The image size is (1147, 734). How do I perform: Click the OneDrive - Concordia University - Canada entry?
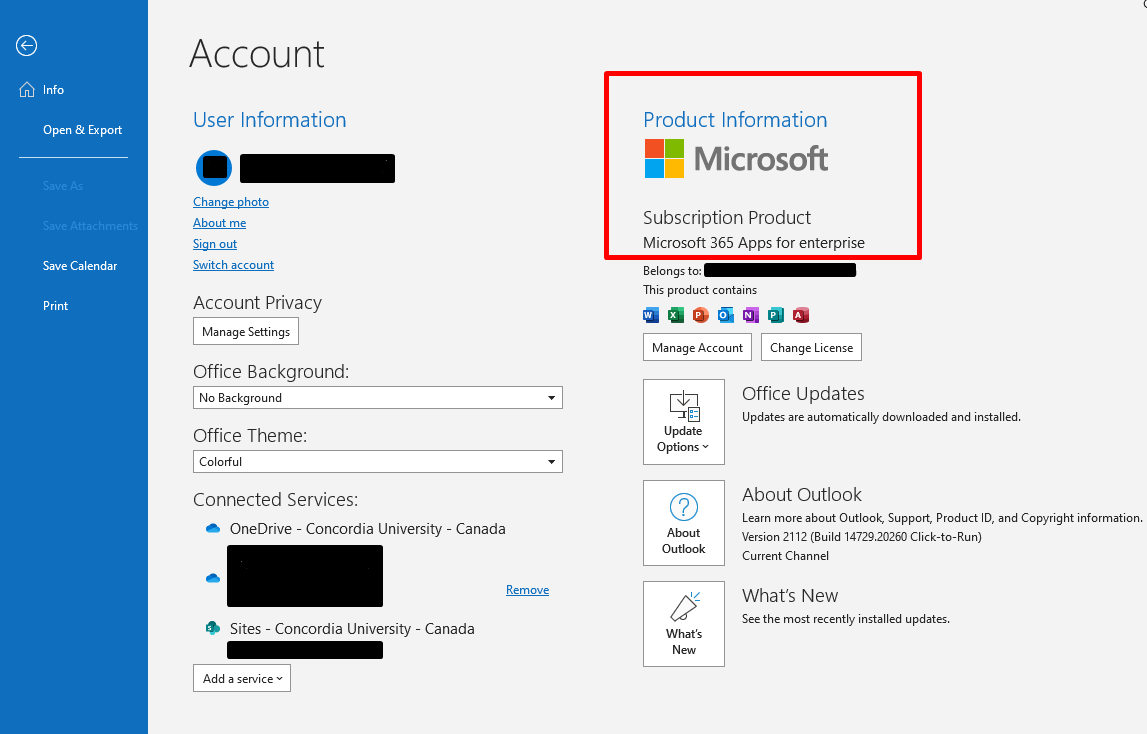(367, 528)
